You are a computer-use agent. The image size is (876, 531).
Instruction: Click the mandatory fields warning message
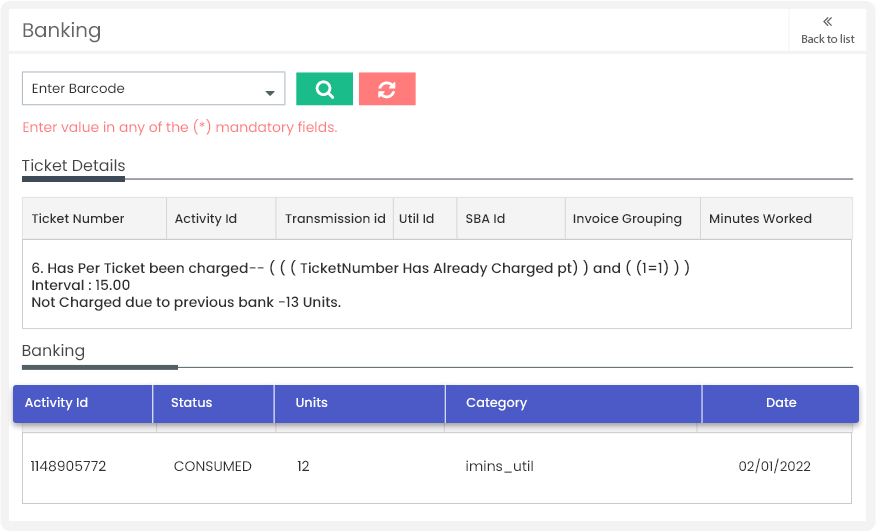click(x=180, y=127)
